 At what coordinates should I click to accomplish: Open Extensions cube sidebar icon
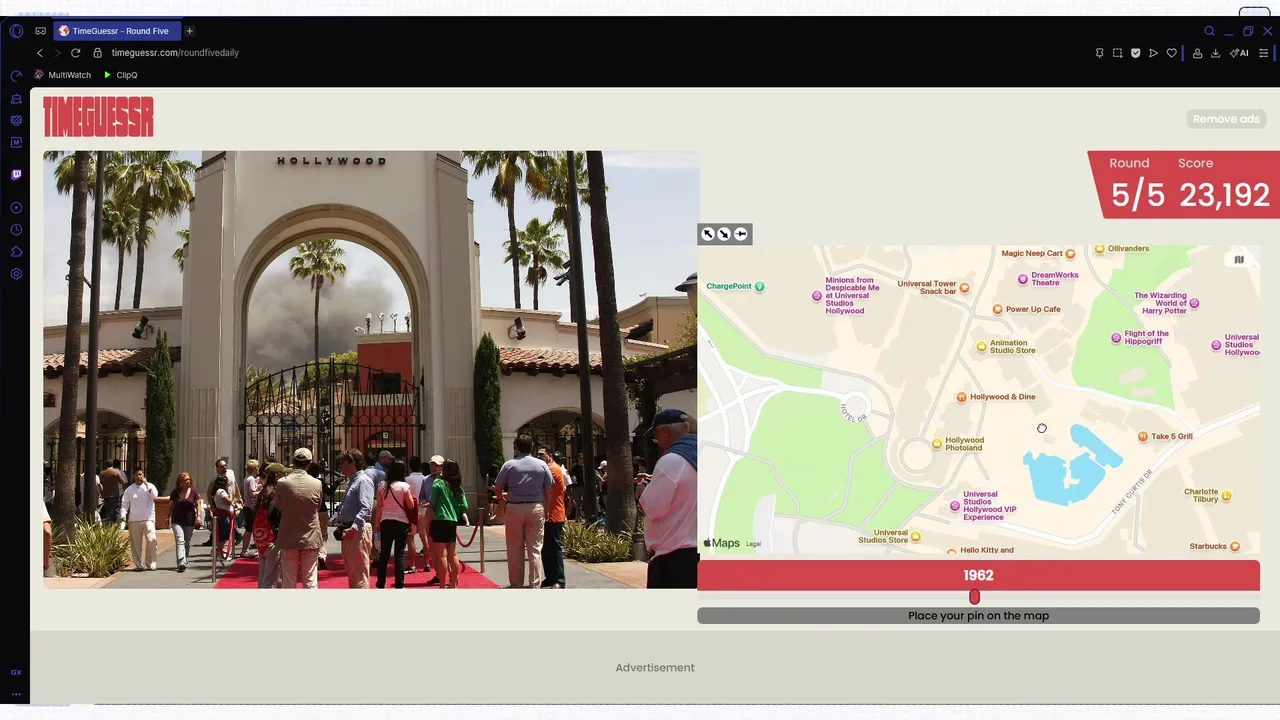16,252
